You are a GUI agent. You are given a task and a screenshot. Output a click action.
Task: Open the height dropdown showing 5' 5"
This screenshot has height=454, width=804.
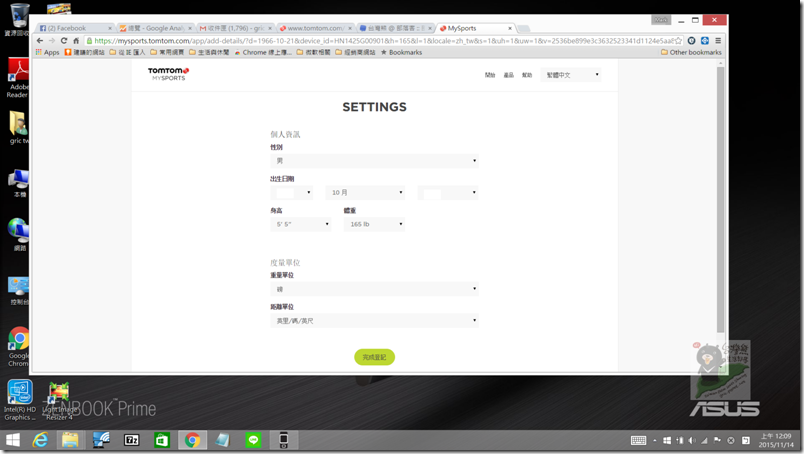[x=300, y=224]
